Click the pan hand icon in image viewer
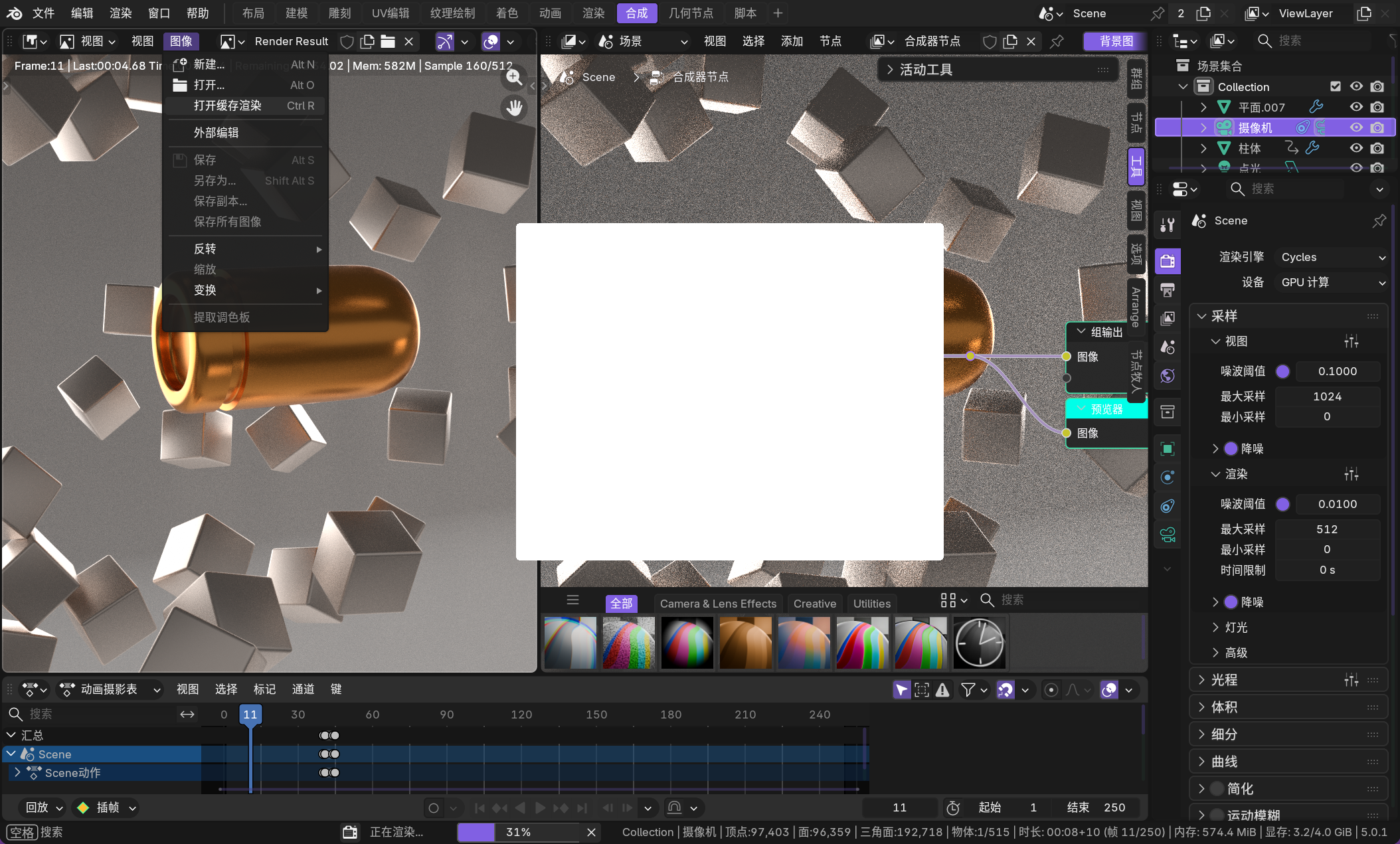This screenshot has width=1400, height=844. (x=514, y=108)
